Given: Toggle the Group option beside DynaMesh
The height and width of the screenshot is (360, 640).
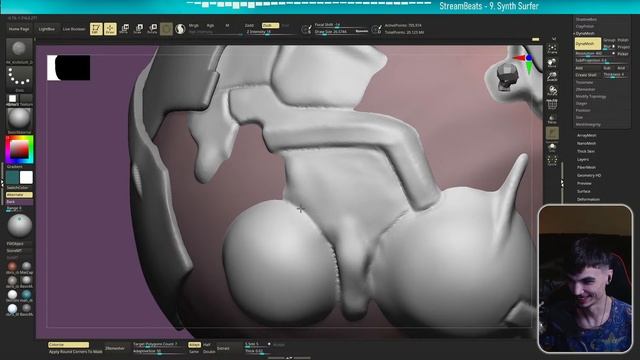Looking at the screenshot, I should click(x=609, y=40).
